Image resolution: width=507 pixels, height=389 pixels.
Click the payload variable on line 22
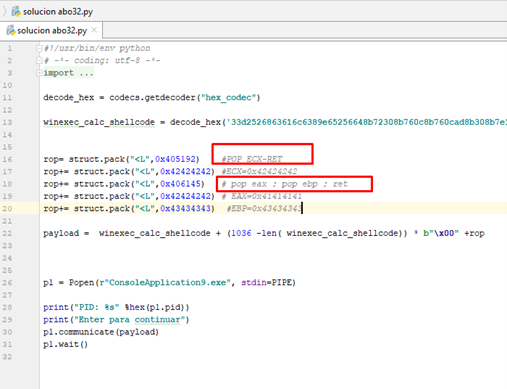click(x=61, y=233)
